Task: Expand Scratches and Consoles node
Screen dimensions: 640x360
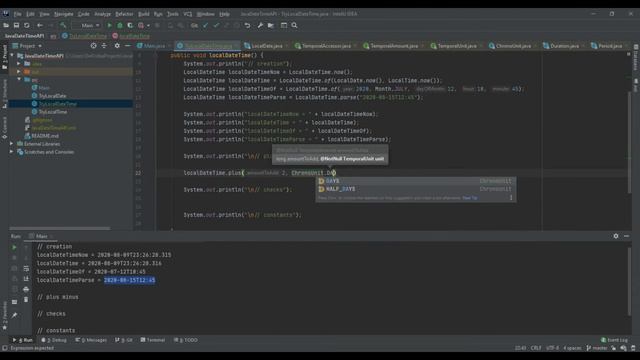Action: [12, 152]
